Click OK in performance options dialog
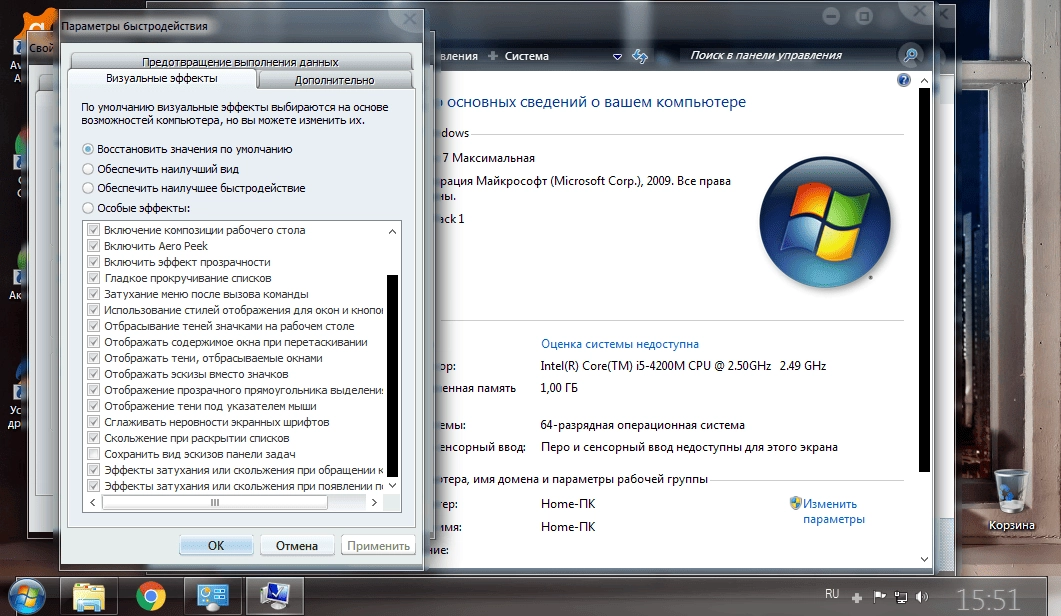This screenshot has height=616, width=1061. (216, 546)
